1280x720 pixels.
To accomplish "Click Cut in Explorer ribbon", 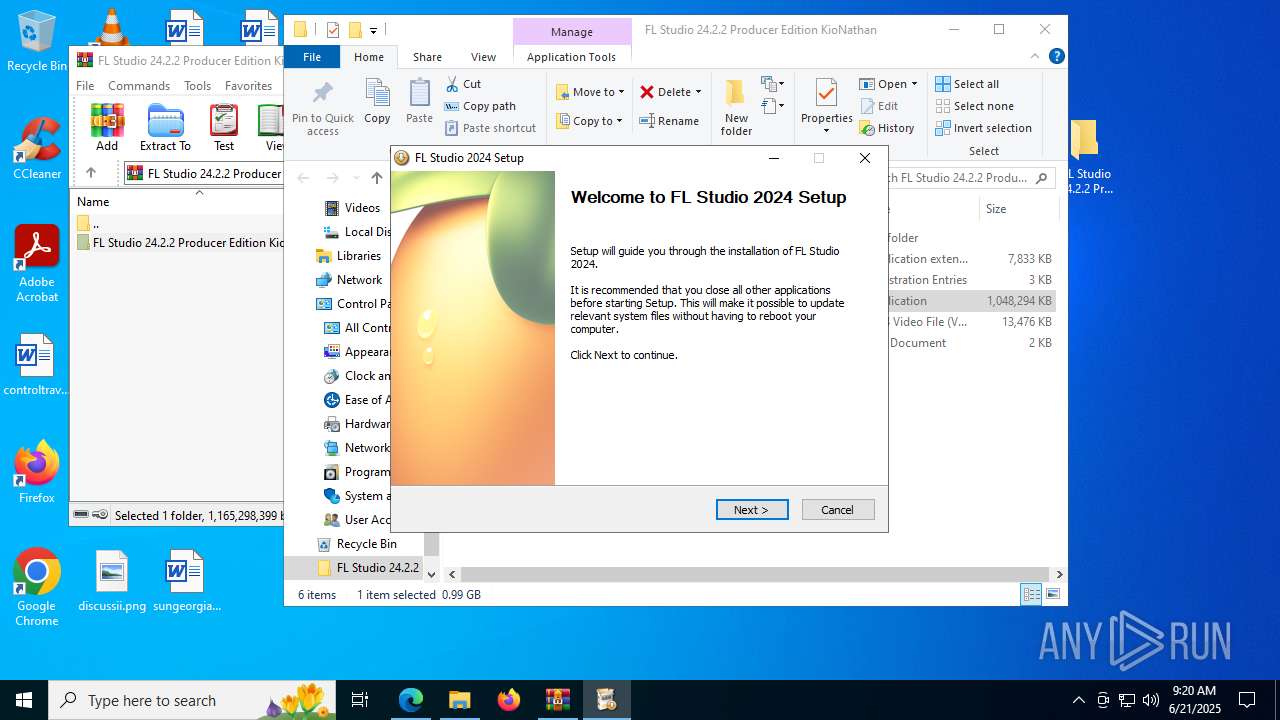I will click(x=463, y=84).
